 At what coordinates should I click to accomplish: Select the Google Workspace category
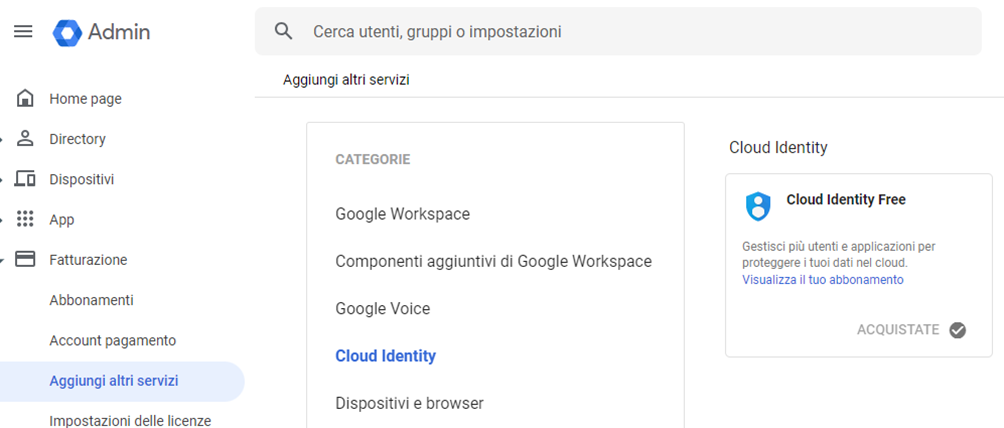403,213
